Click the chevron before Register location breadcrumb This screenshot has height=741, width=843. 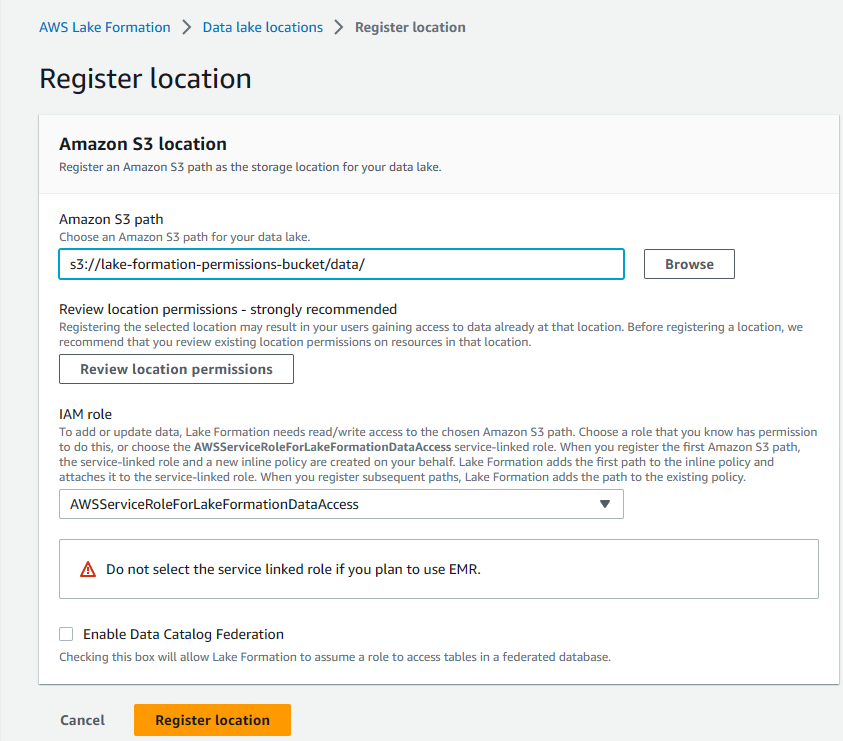tap(339, 27)
